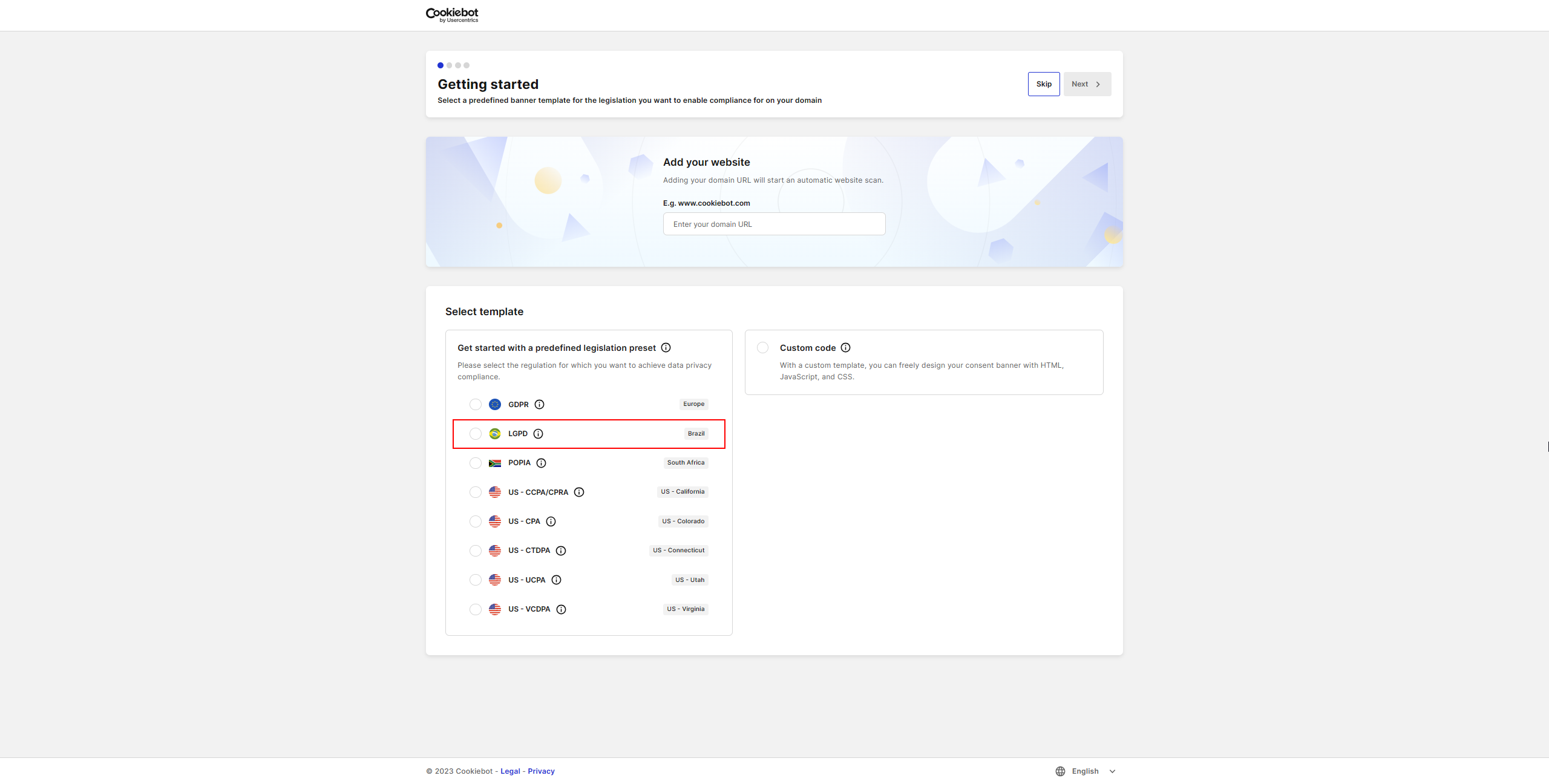Viewport: 1549px width, 784px height.
Task: Open info icon next to US - VCDPA
Action: [561, 609]
